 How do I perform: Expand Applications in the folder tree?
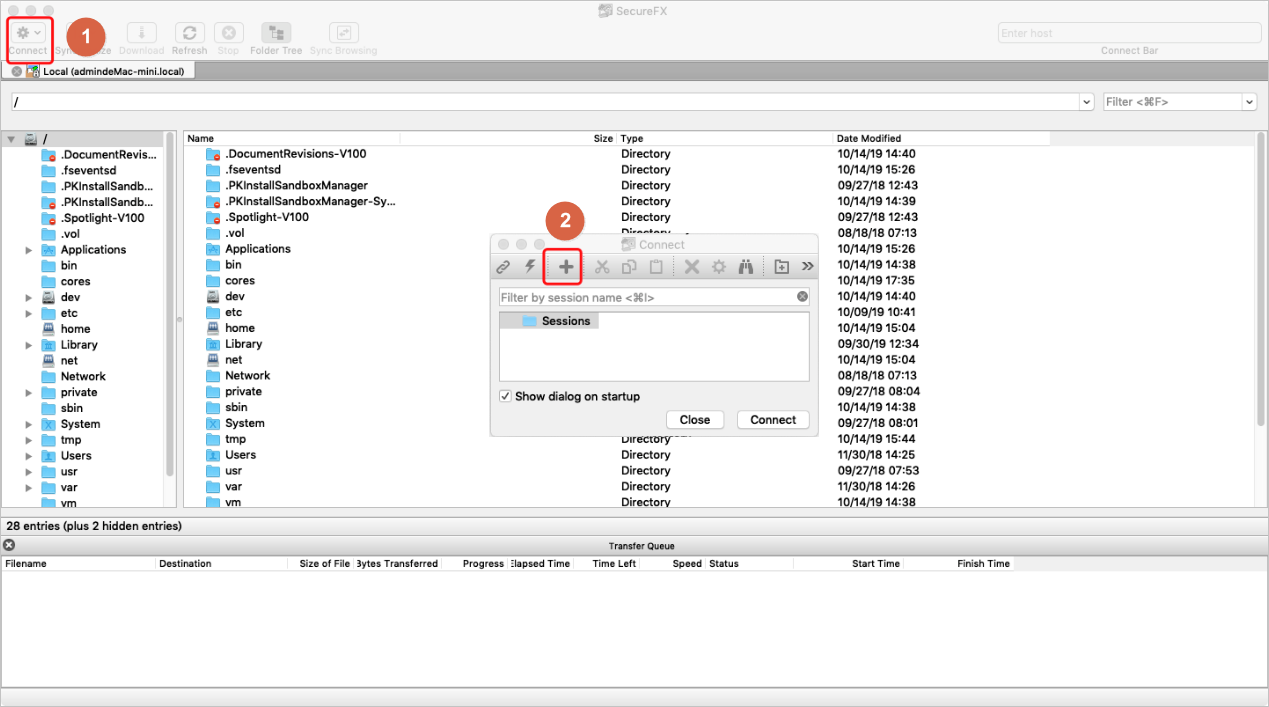point(29,250)
